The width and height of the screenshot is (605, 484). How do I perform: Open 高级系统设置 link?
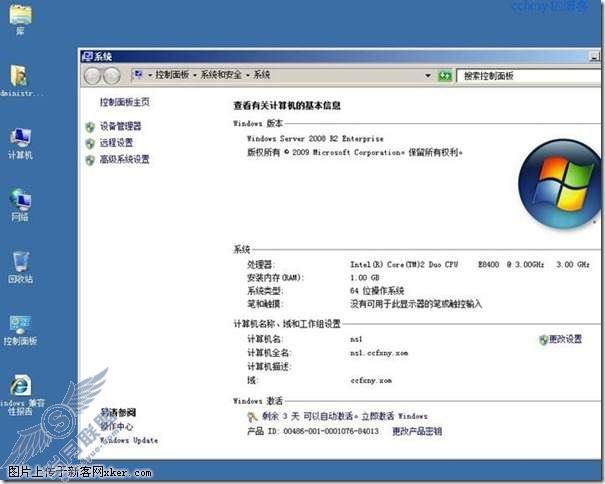tap(125, 159)
